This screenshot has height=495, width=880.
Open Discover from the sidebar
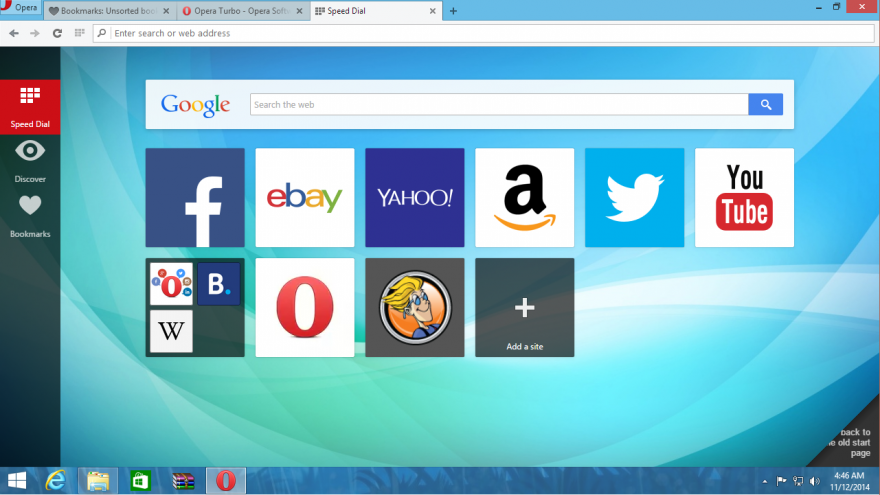pos(30,160)
